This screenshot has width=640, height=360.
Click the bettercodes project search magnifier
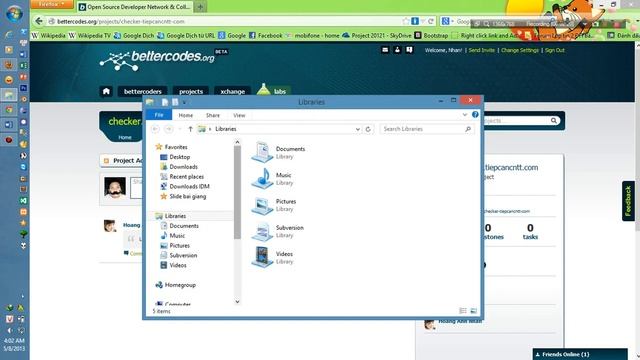[553, 120]
